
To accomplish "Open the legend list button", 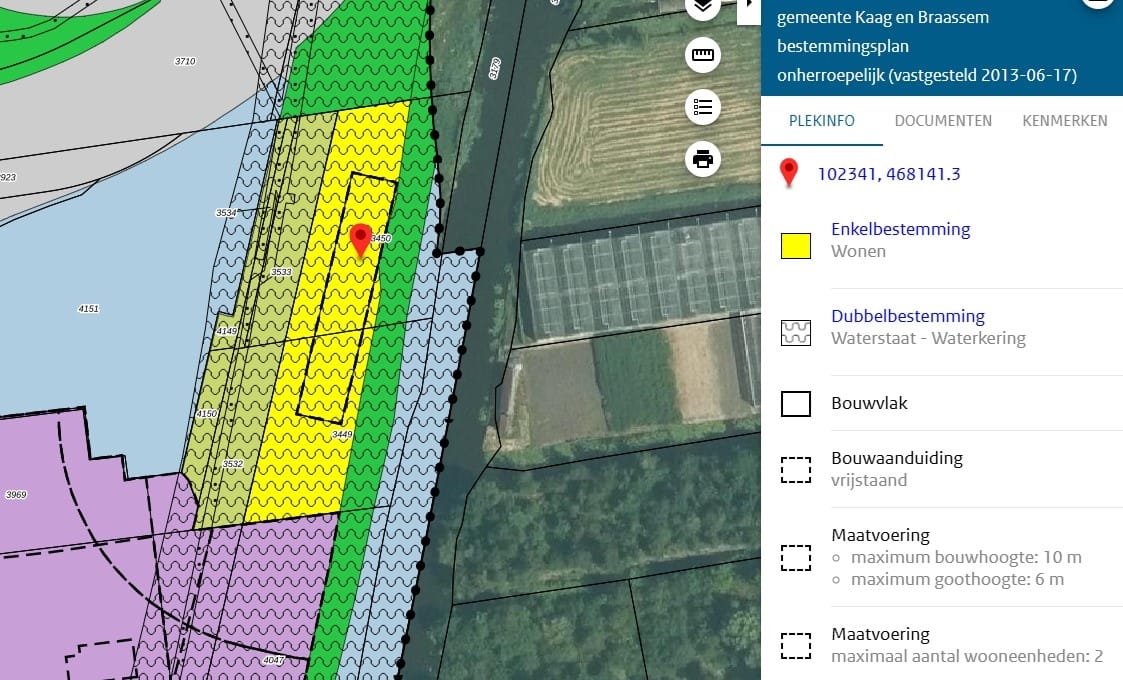I will [703, 107].
